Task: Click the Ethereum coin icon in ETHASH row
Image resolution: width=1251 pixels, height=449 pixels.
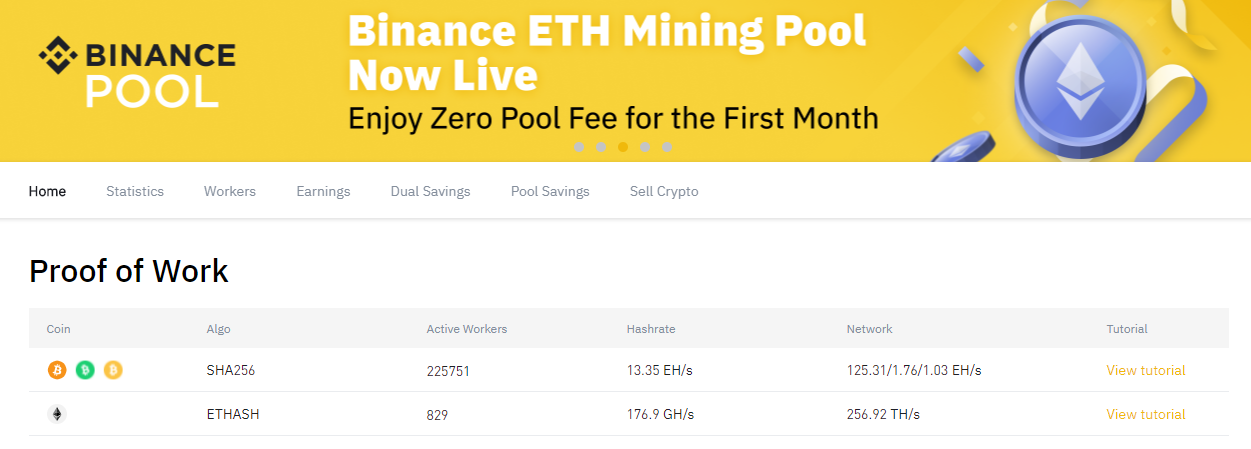Action: point(57,414)
